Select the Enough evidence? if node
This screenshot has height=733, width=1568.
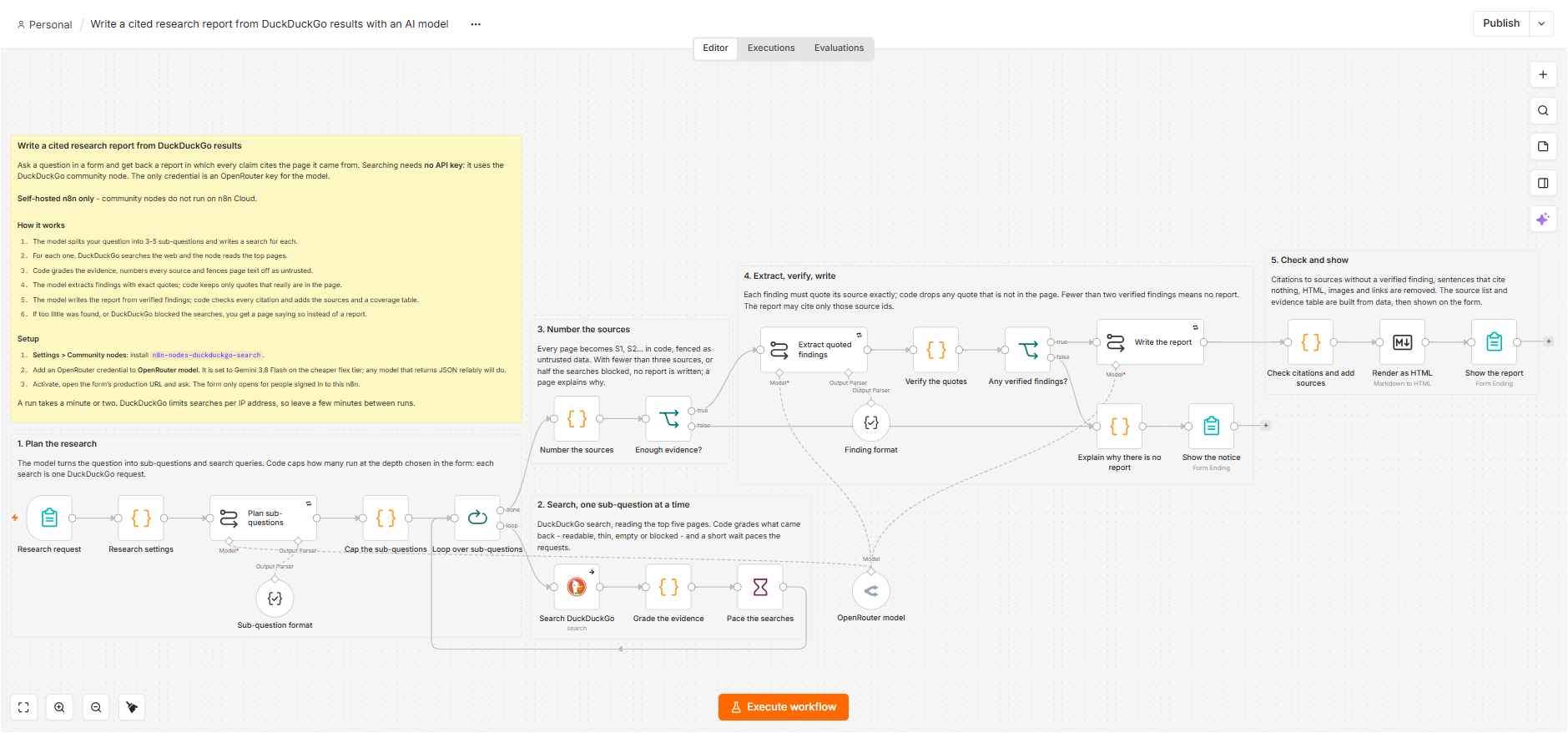(668, 418)
